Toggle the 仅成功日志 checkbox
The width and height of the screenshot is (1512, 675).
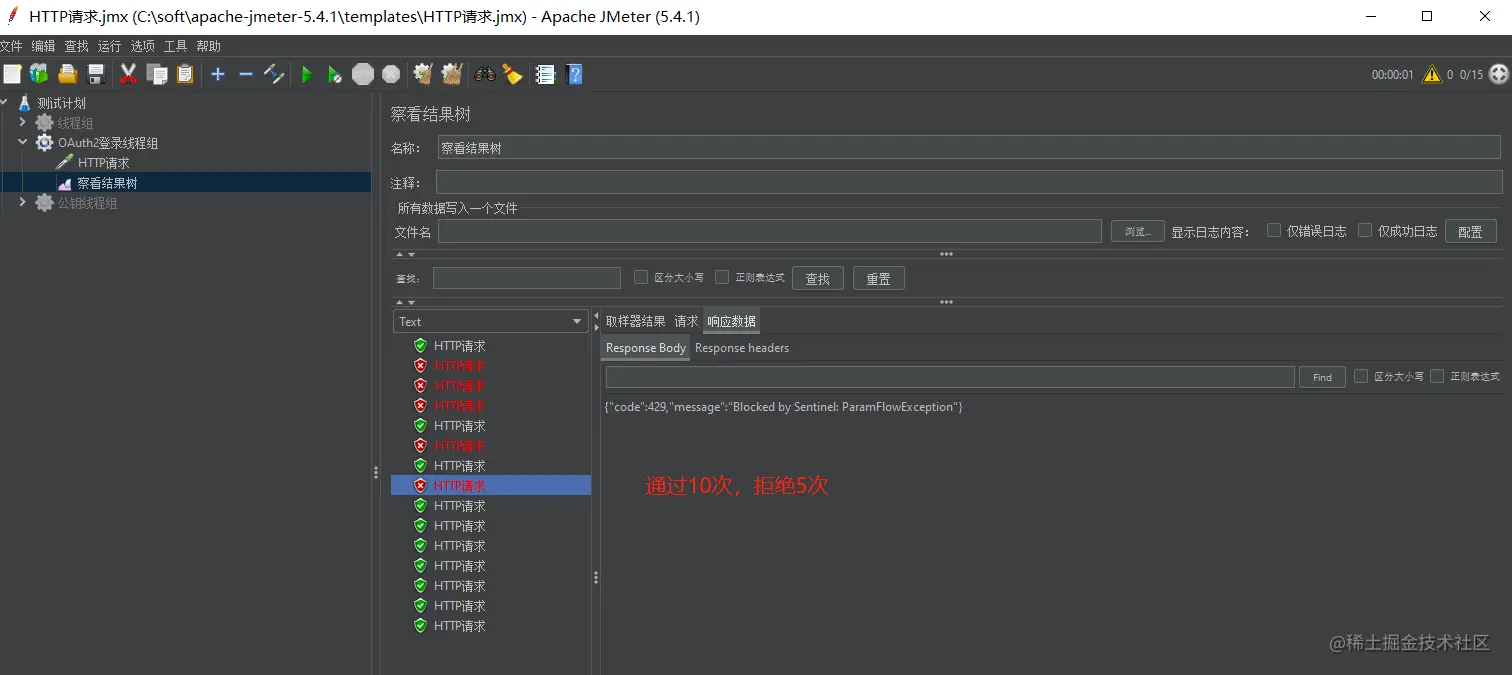tap(1365, 230)
